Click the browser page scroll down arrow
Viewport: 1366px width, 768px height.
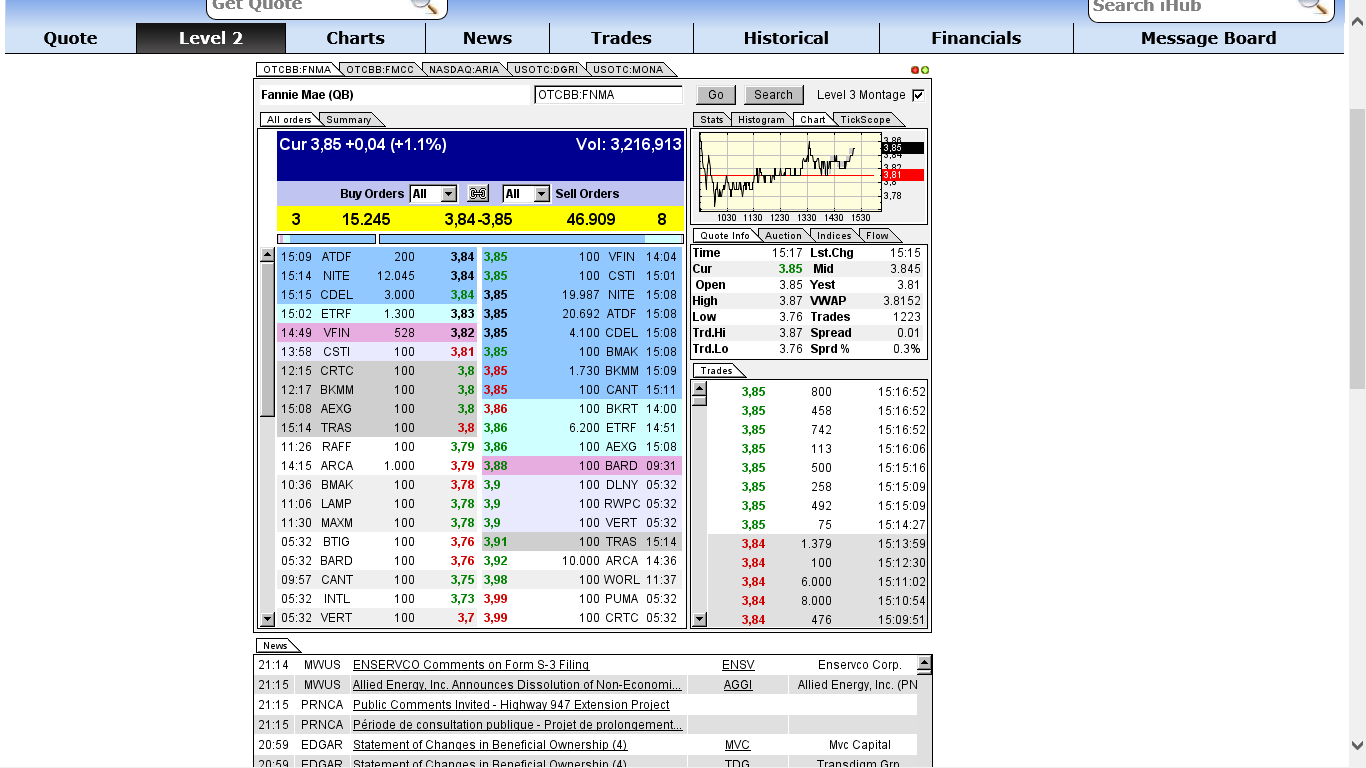(x=1357, y=745)
